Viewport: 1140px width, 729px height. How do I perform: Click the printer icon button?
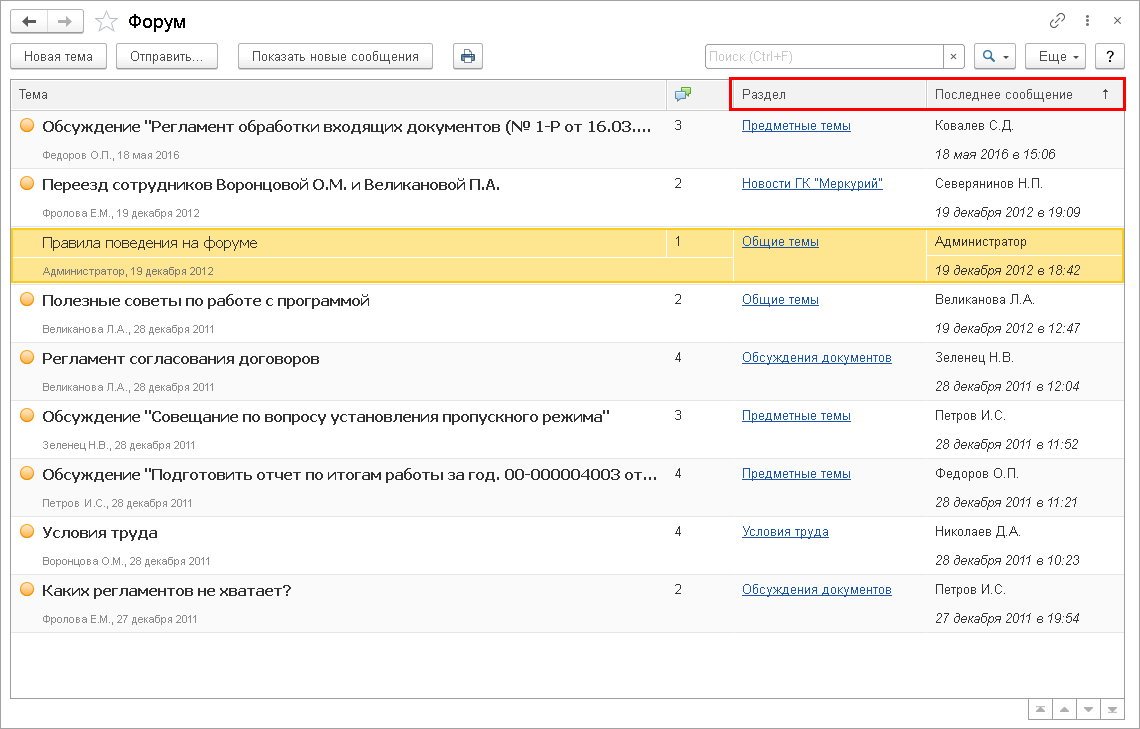click(x=467, y=56)
